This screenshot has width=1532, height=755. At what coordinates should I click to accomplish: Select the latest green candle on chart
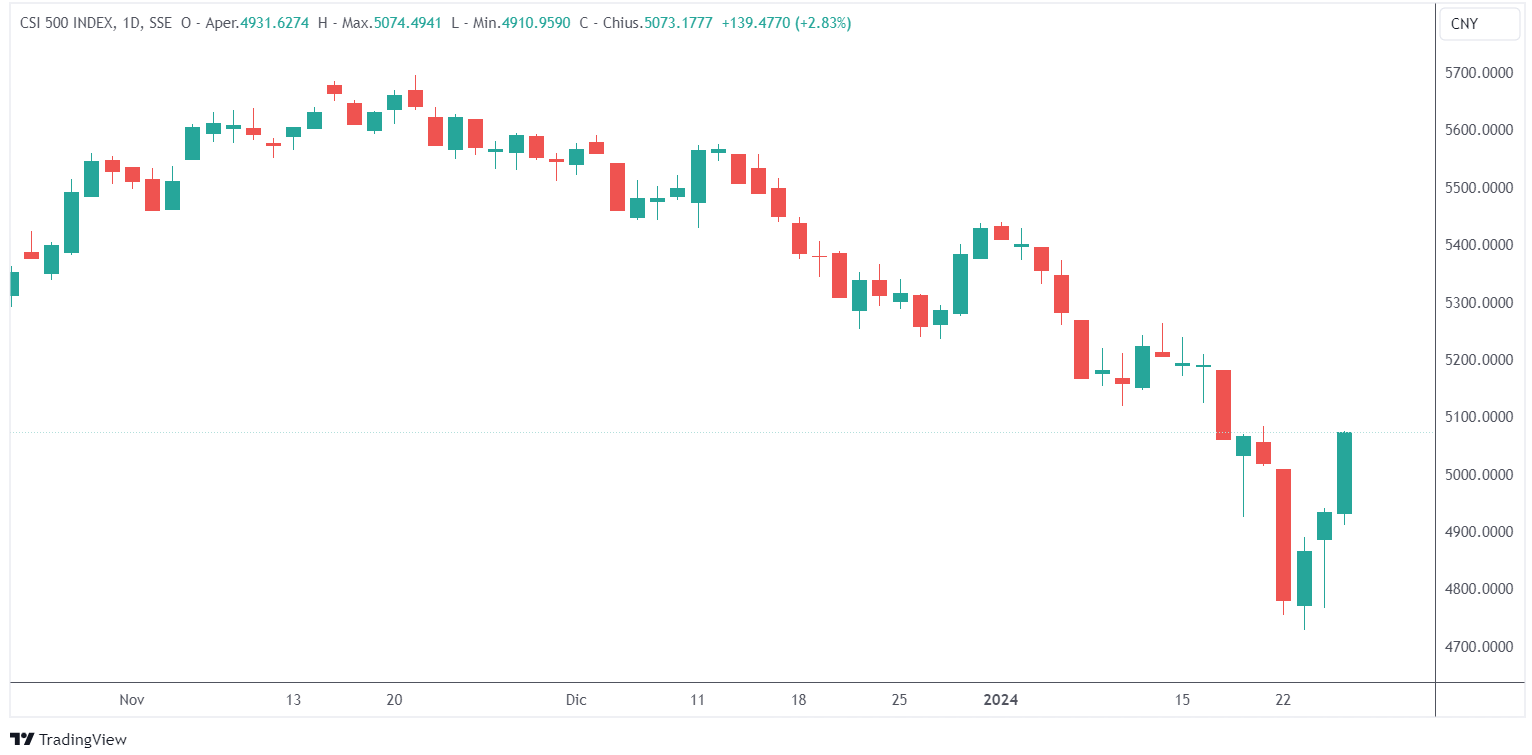[1344, 473]
